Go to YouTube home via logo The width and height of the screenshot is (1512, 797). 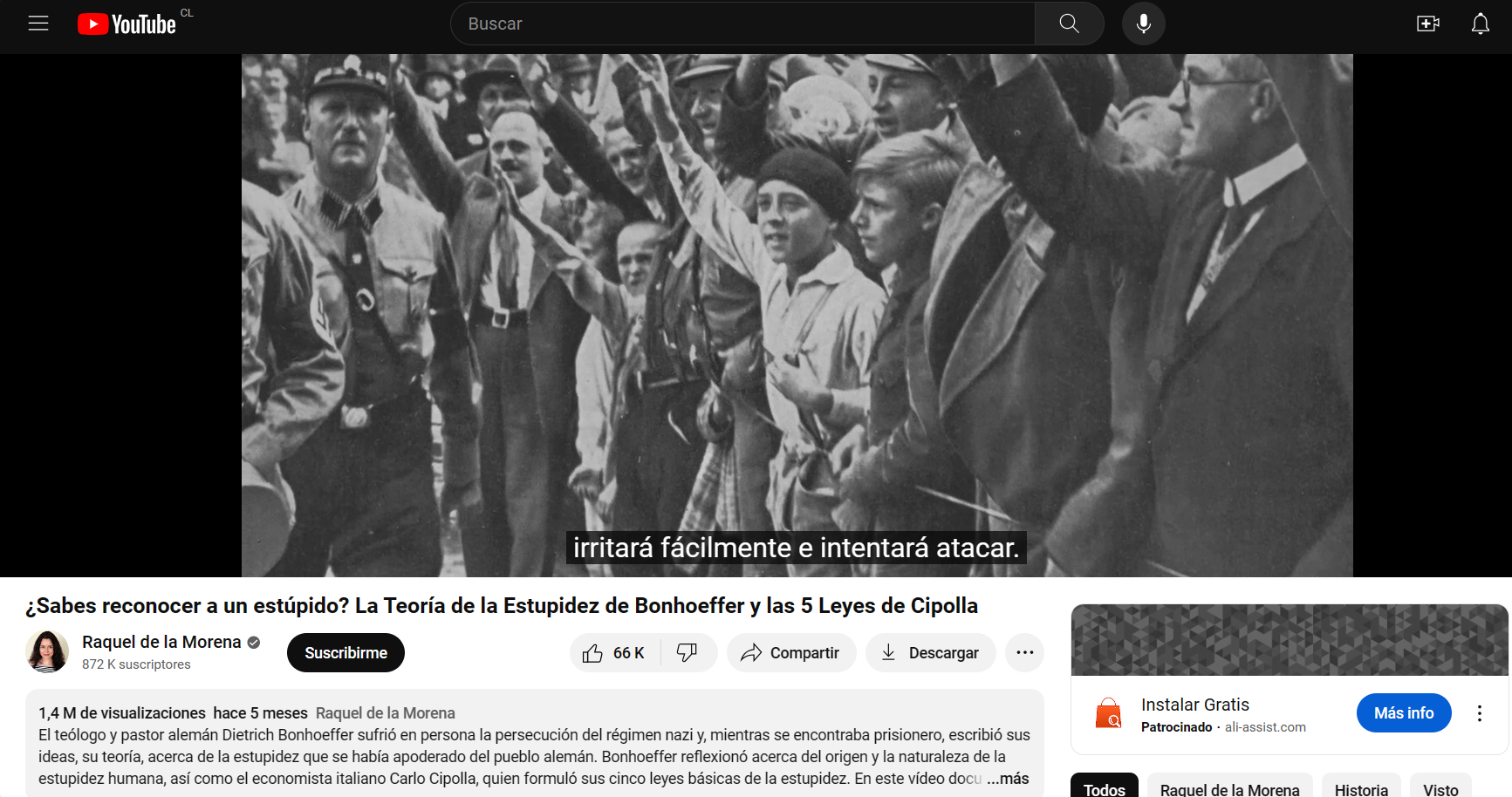[x=127, y=24]
